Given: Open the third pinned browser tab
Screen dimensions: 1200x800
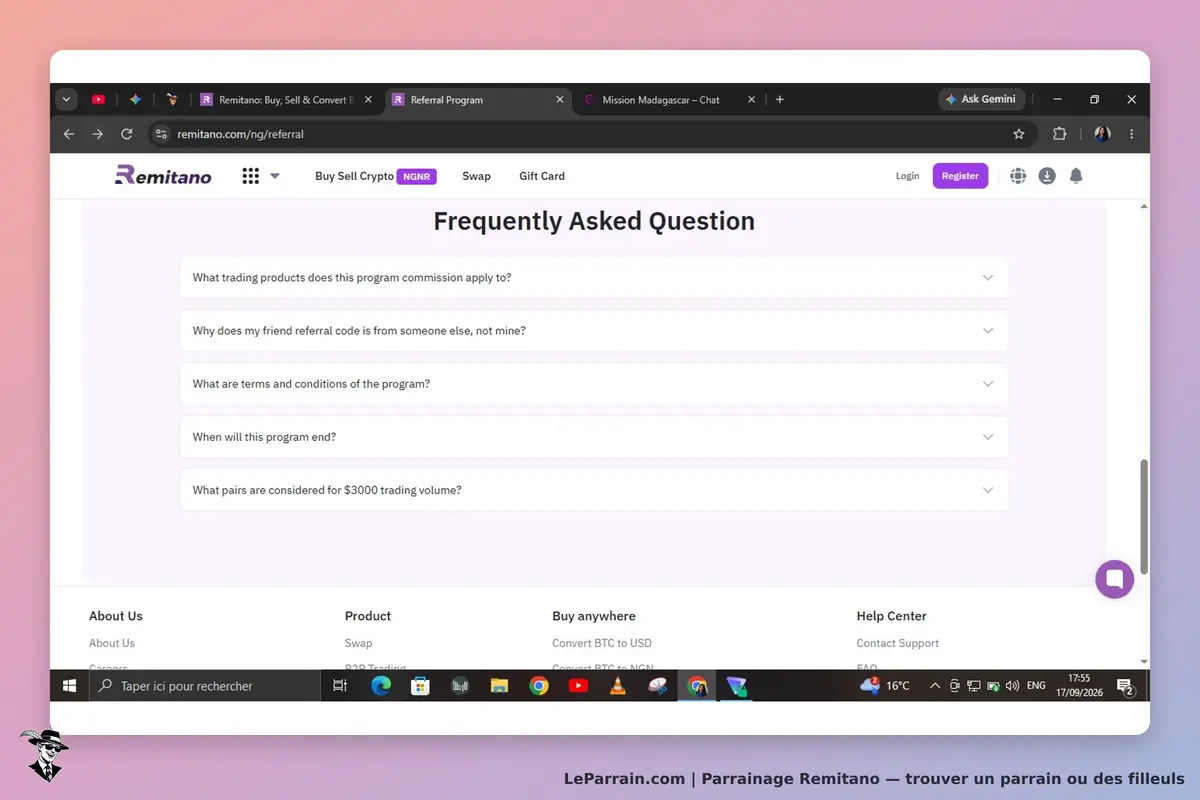Looking at the screenshot, I should pos(172,100).
